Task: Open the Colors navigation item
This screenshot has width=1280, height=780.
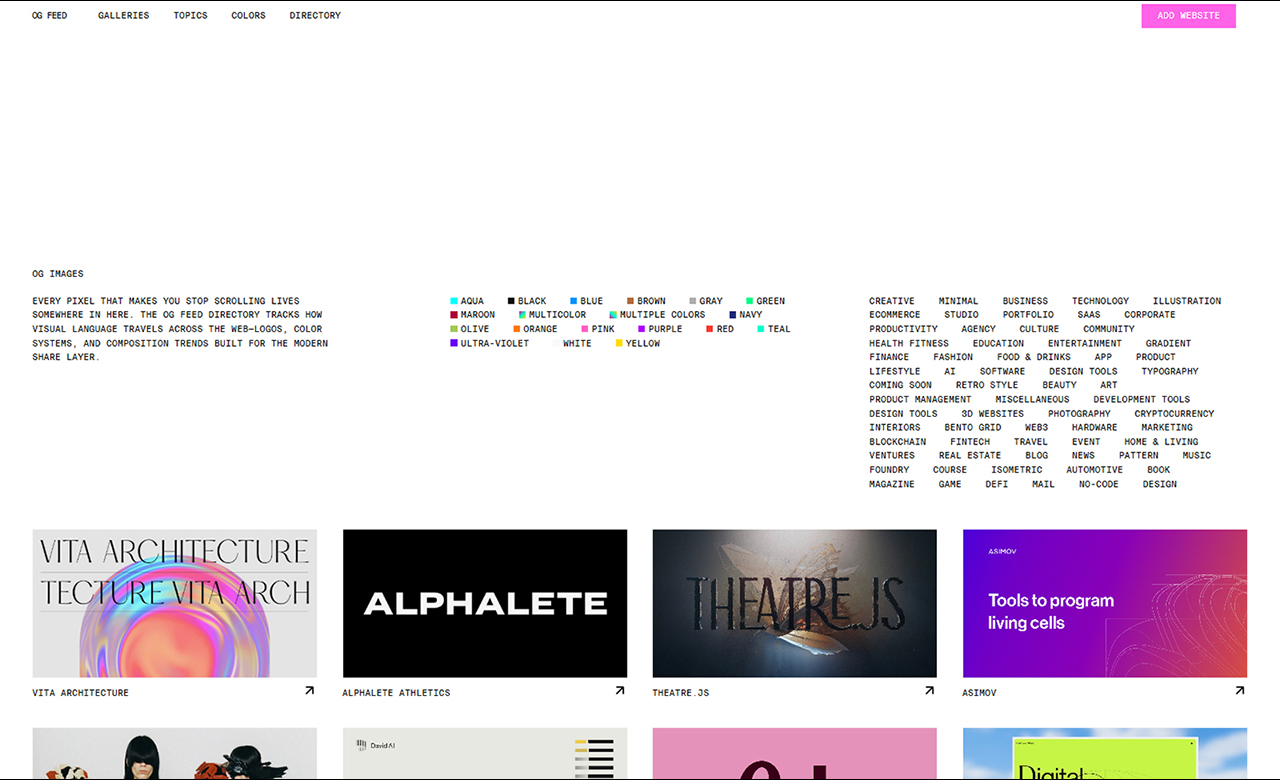Action: (x=248, y=16)
